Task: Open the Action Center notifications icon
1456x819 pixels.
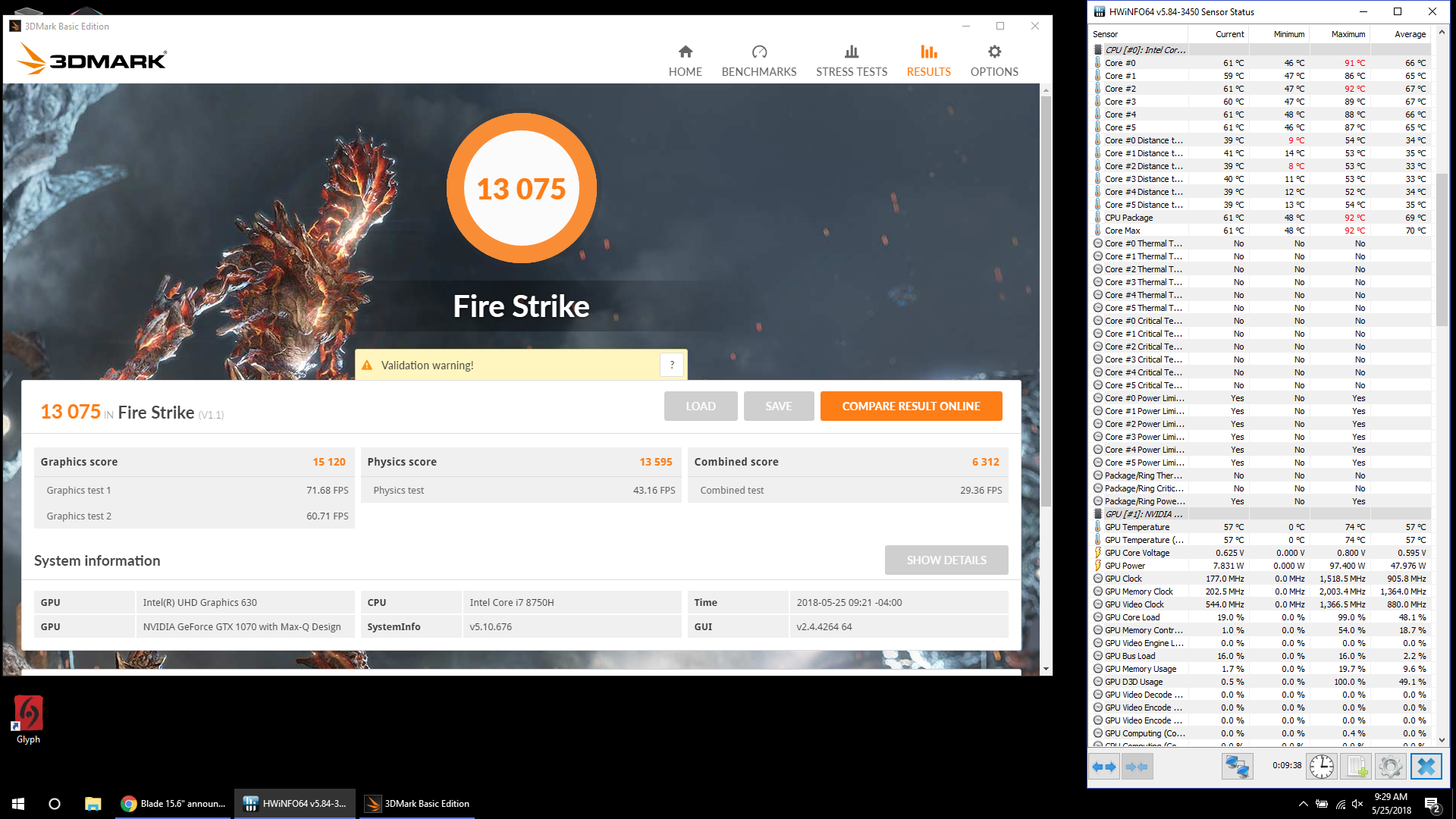Action: (x=1432, y=804)
